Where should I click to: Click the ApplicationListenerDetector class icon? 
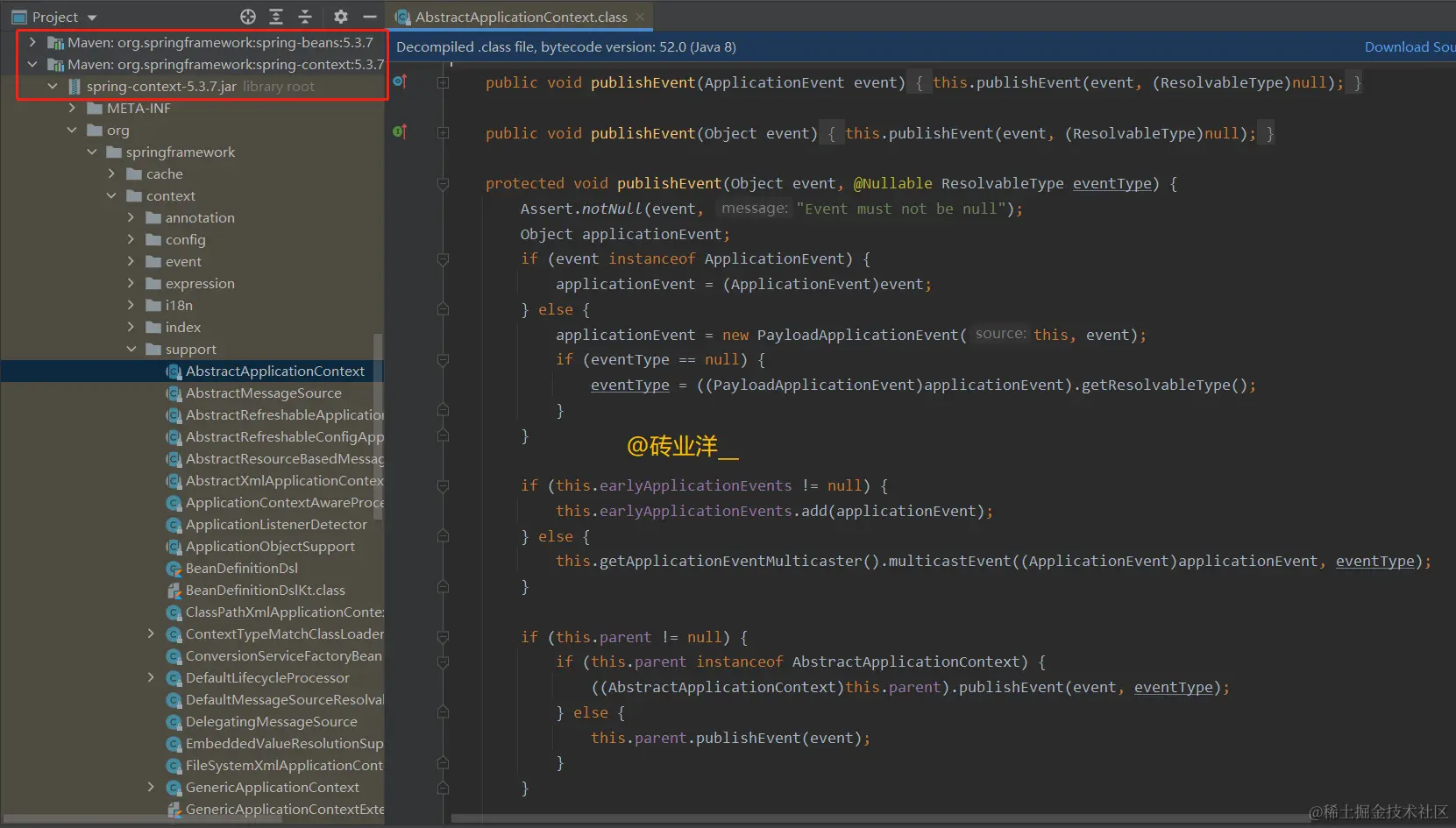pyautogui.click(x=174, y=525)
